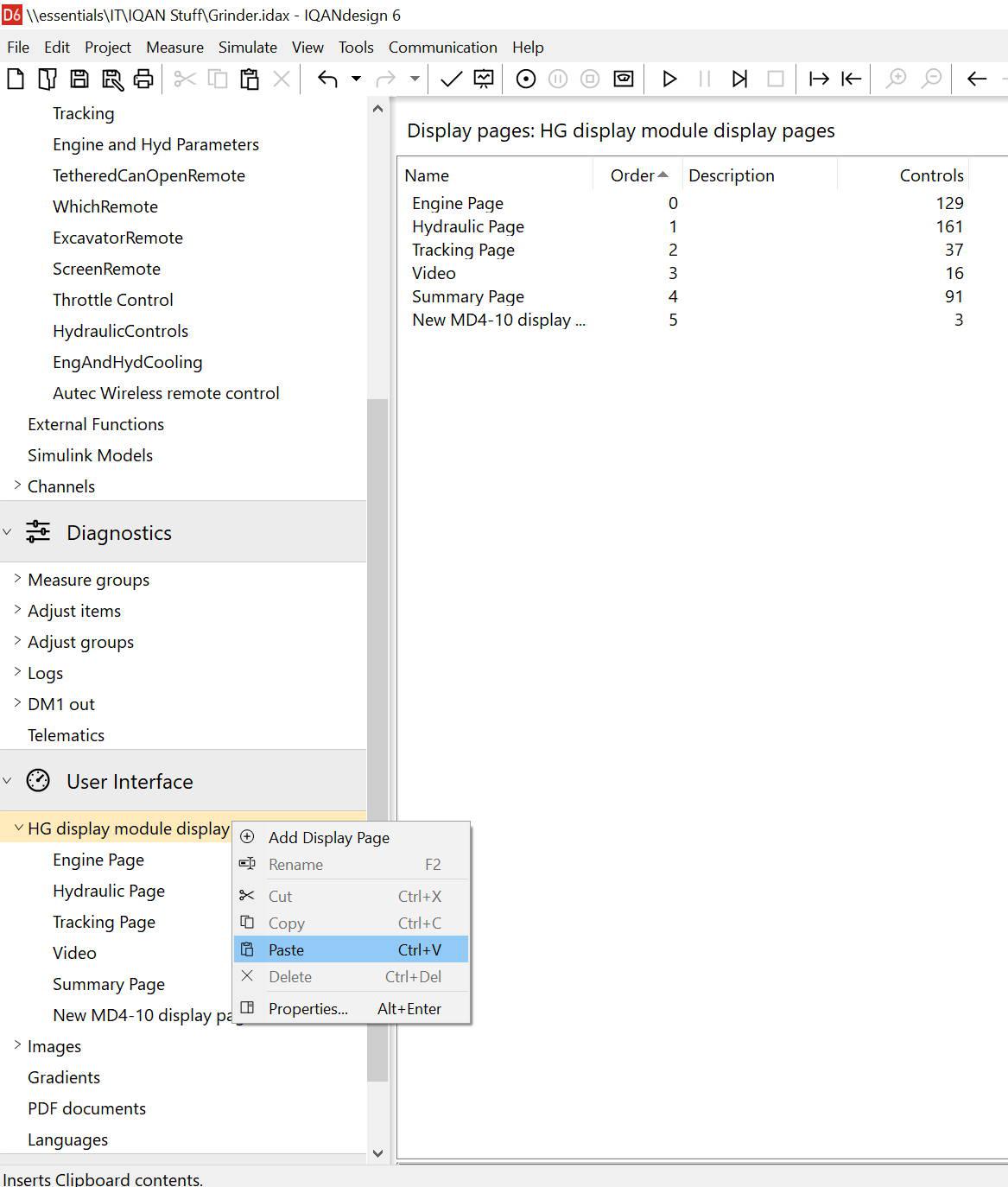Select Throttle Control in the tree
Image resolution: width=1008 pixels, height=1187 pixels.
(x=113, y=300)
